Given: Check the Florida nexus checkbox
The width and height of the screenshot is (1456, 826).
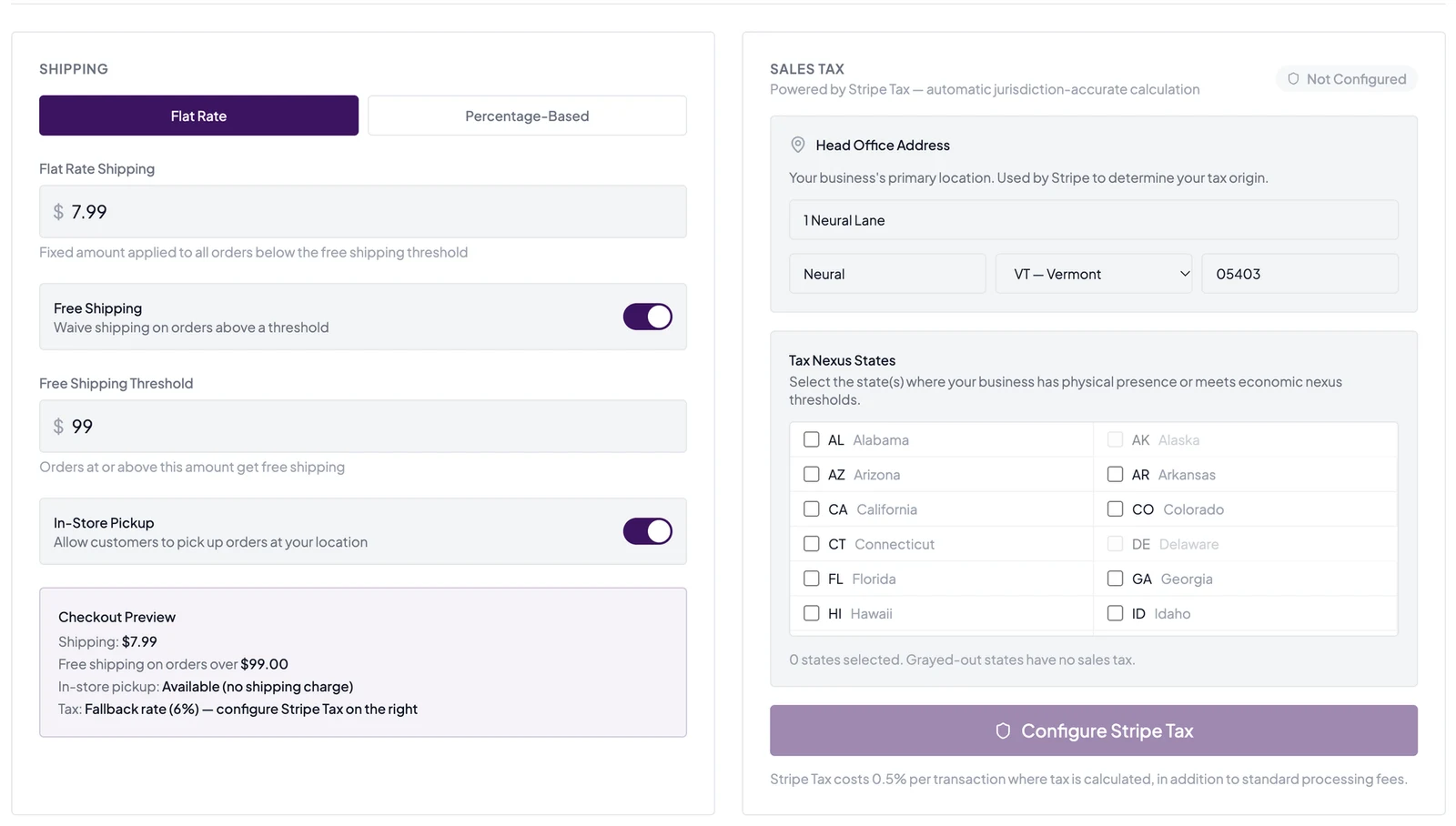Looking at the screenshot, I should (812, 579).
